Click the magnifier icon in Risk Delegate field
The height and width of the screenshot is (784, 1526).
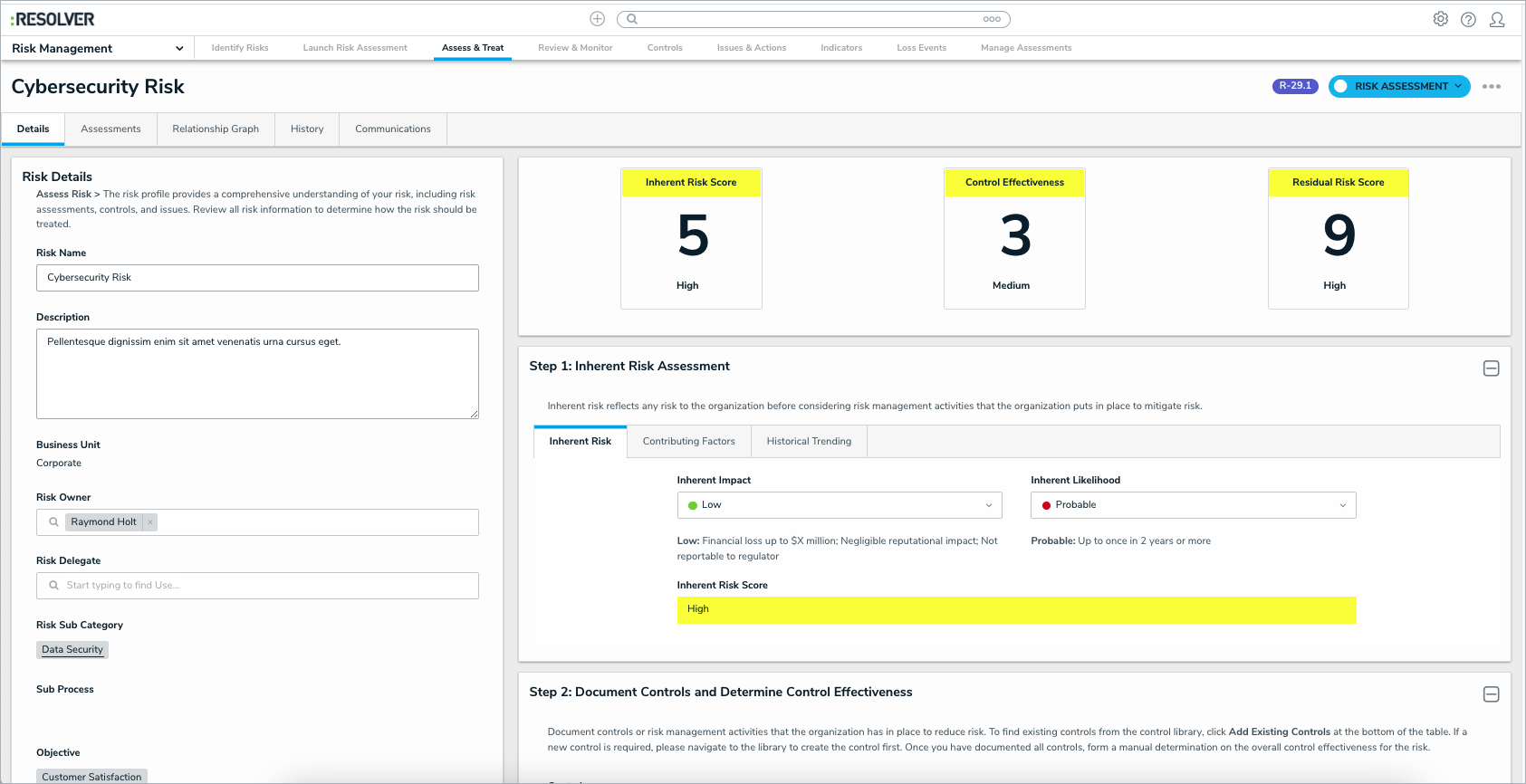click(53, 586)
